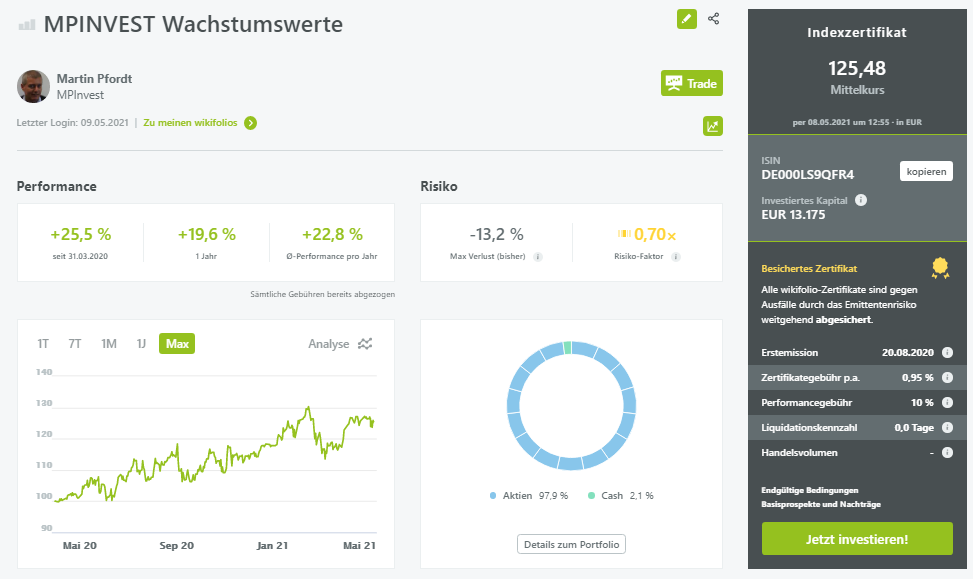
Task: Open Endgültige Bedingungen link
Action: [810, 490]
